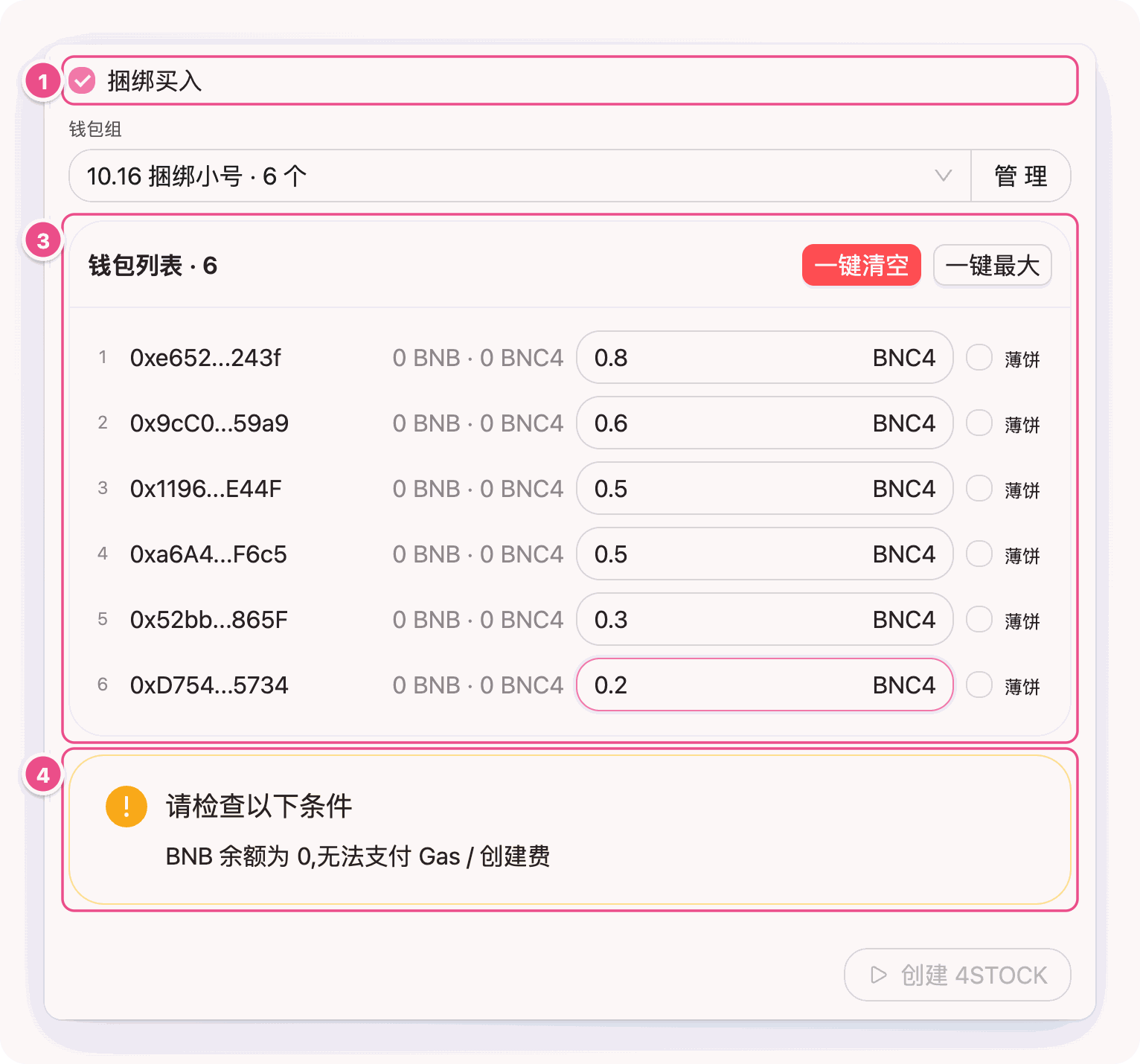Toggle 薄饼 option for wallet 0xa6A4...F6c5

(x=979, y=554)
